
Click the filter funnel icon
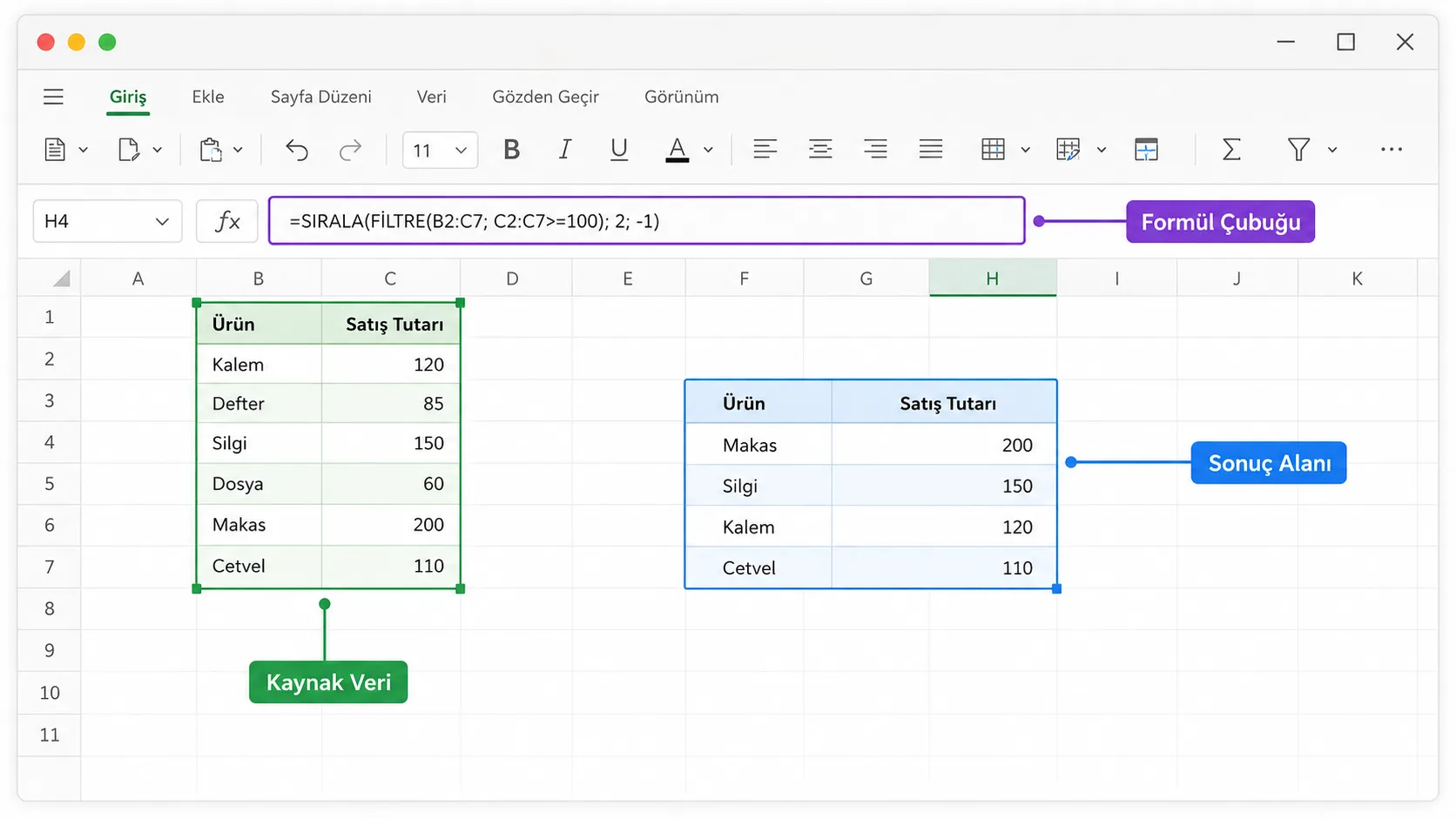pyautogui.click(x=1298, y=150)
